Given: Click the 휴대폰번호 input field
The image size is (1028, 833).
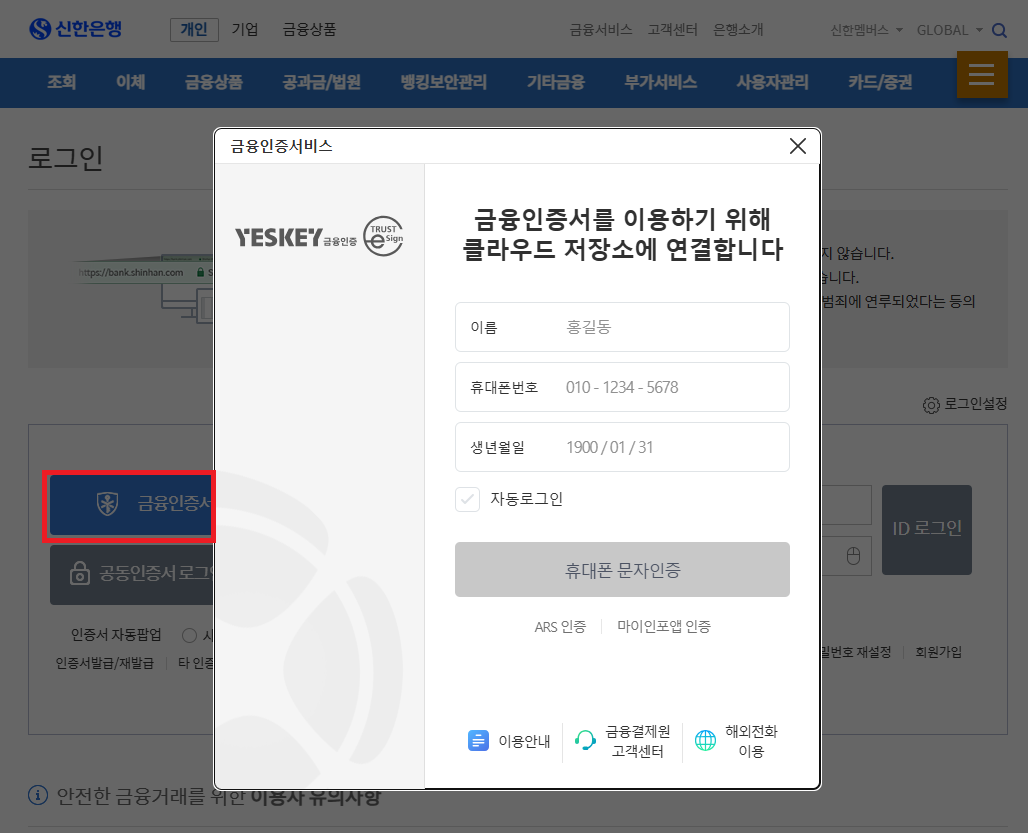Looking at the screenshot, I should tap(622, 387).
